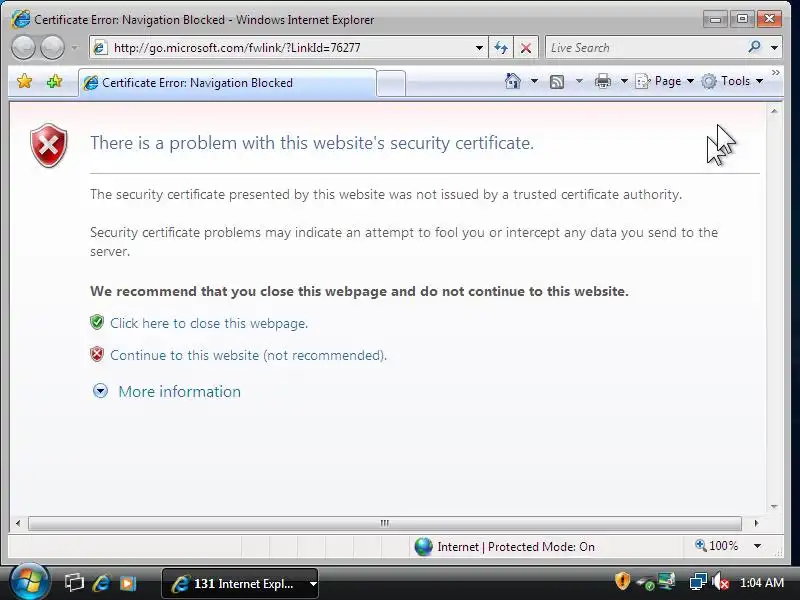Click the Safely Remove Hardware tray icon
Image resolution: width=800 pixels, height=600 pixels.
click(x=645, y=582)
